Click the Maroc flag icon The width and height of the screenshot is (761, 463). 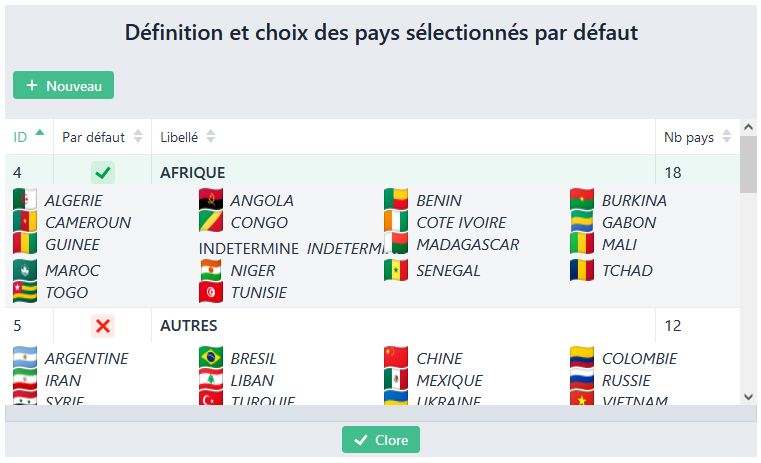(x=25, y=270)
